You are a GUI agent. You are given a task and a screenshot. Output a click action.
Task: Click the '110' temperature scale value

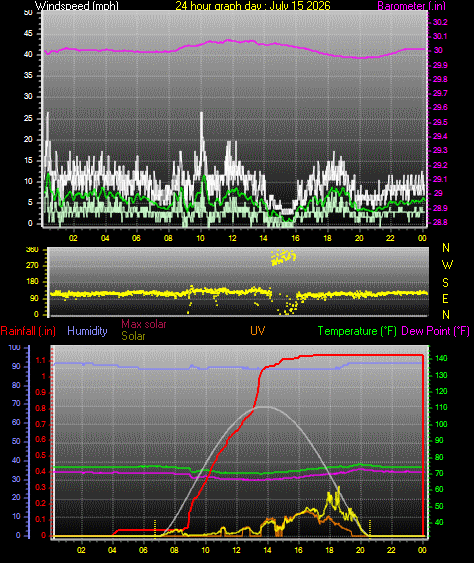click(441, 408)
